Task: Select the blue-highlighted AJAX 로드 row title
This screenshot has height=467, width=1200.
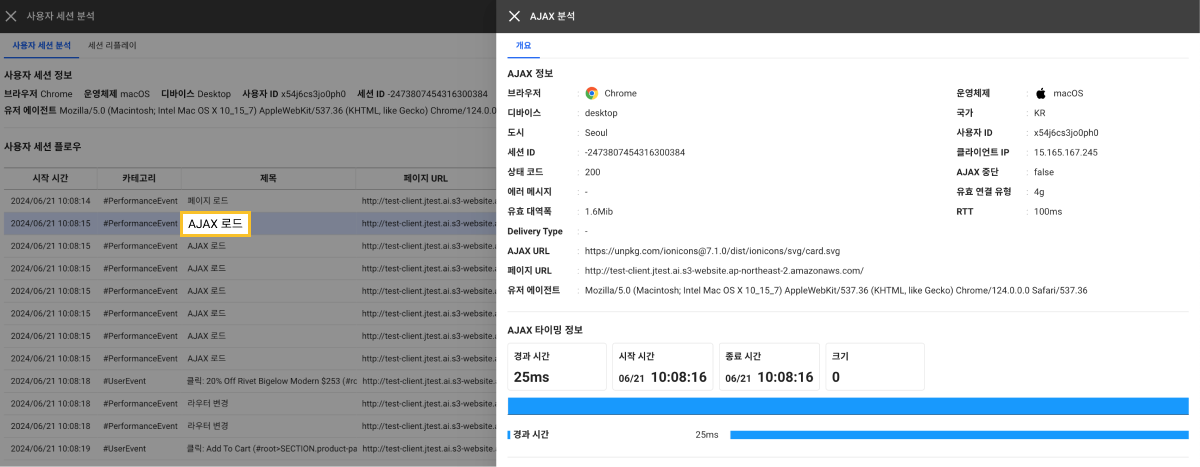Action: click(x=215, y=224)
